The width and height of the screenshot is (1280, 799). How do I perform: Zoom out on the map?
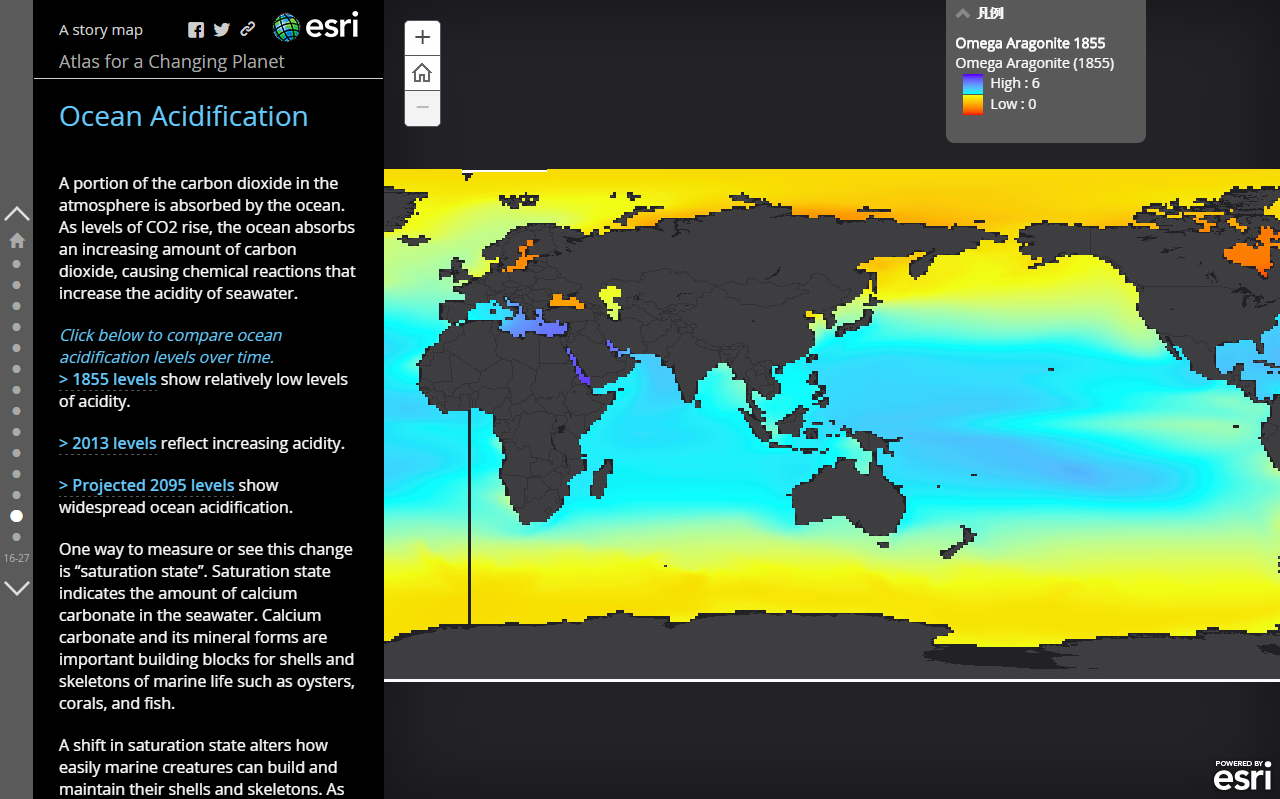[422, 108]
